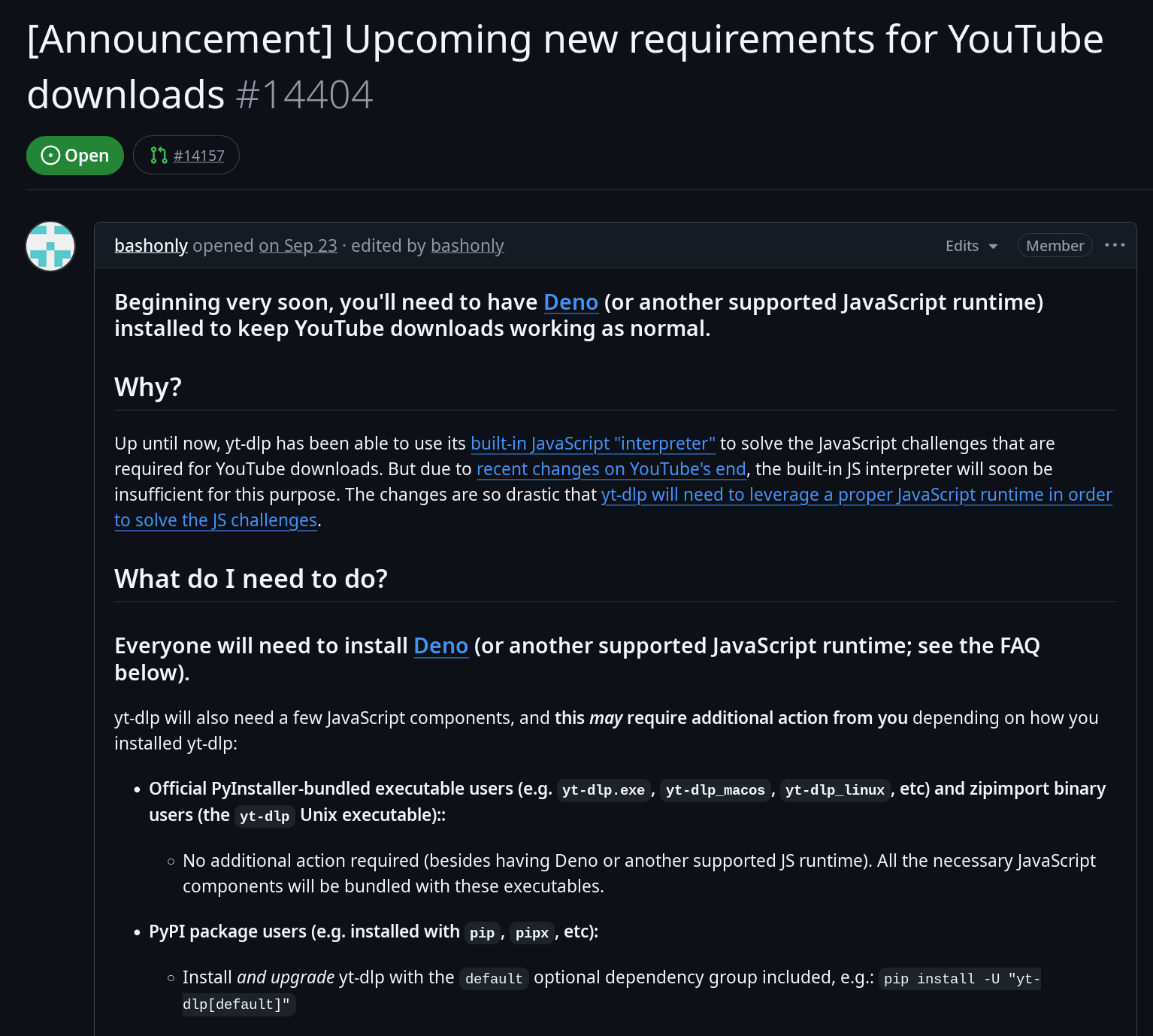Screen dimensions: 1153x1036
Task: Open the 'proper JavaScript runtime' link
Action: (856, 495)
